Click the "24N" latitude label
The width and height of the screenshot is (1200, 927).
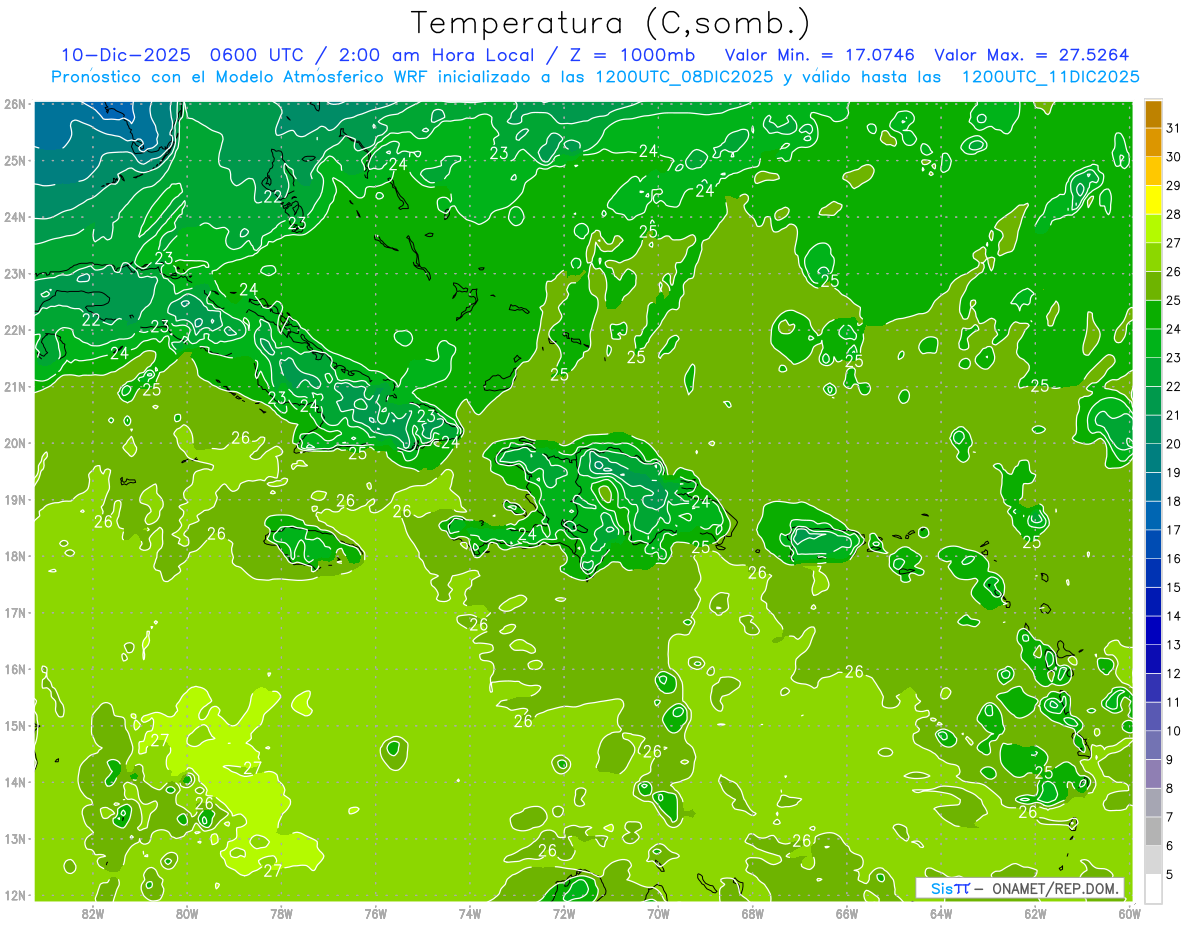[x=15, y=216]
